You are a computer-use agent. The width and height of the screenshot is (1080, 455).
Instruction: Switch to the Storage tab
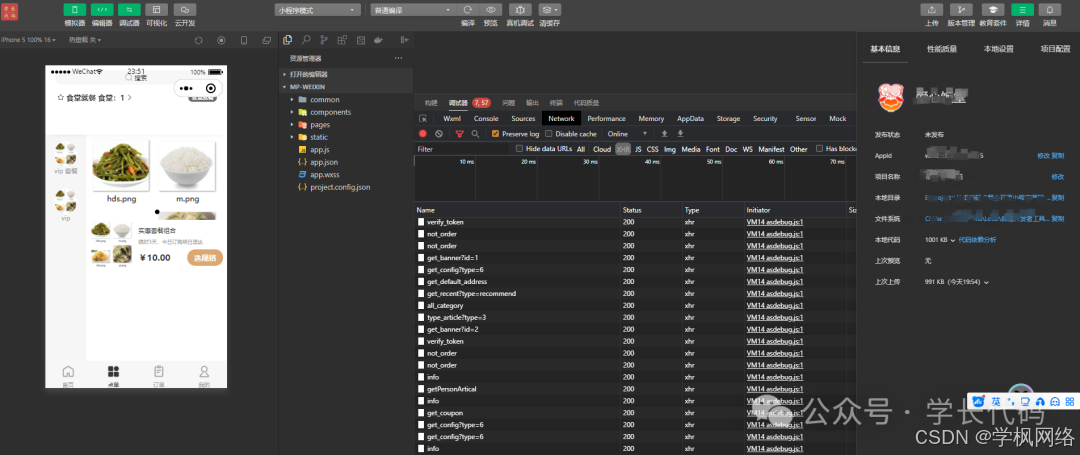pyautogui.click(x=728, y=118)
